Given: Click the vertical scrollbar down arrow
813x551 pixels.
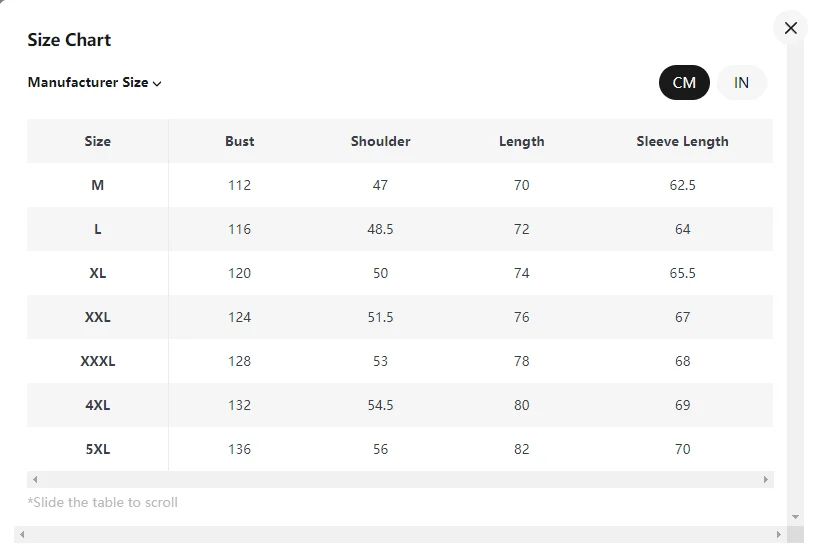Looking at the screenshot, I should pyautogui.click(x=795, y=517).
